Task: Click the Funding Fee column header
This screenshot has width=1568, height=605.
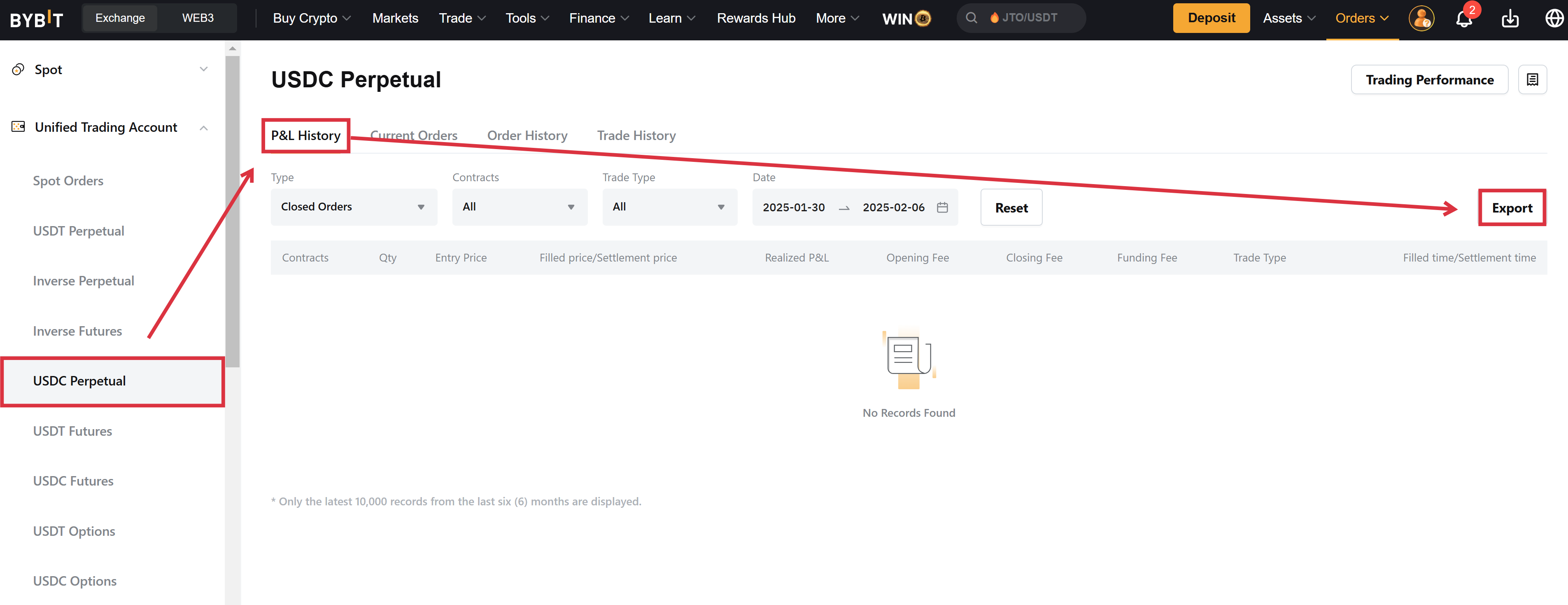Action: pos(1147,258)
